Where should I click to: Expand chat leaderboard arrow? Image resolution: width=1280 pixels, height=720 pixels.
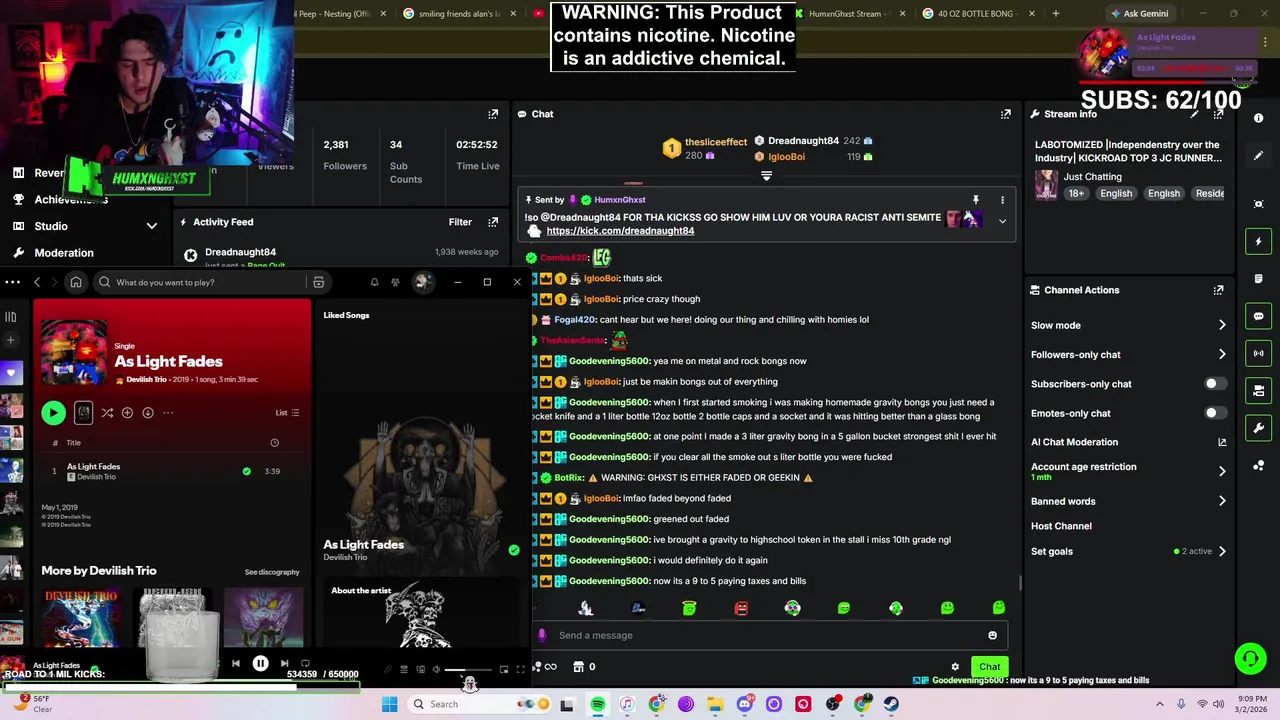coord(766,175)
